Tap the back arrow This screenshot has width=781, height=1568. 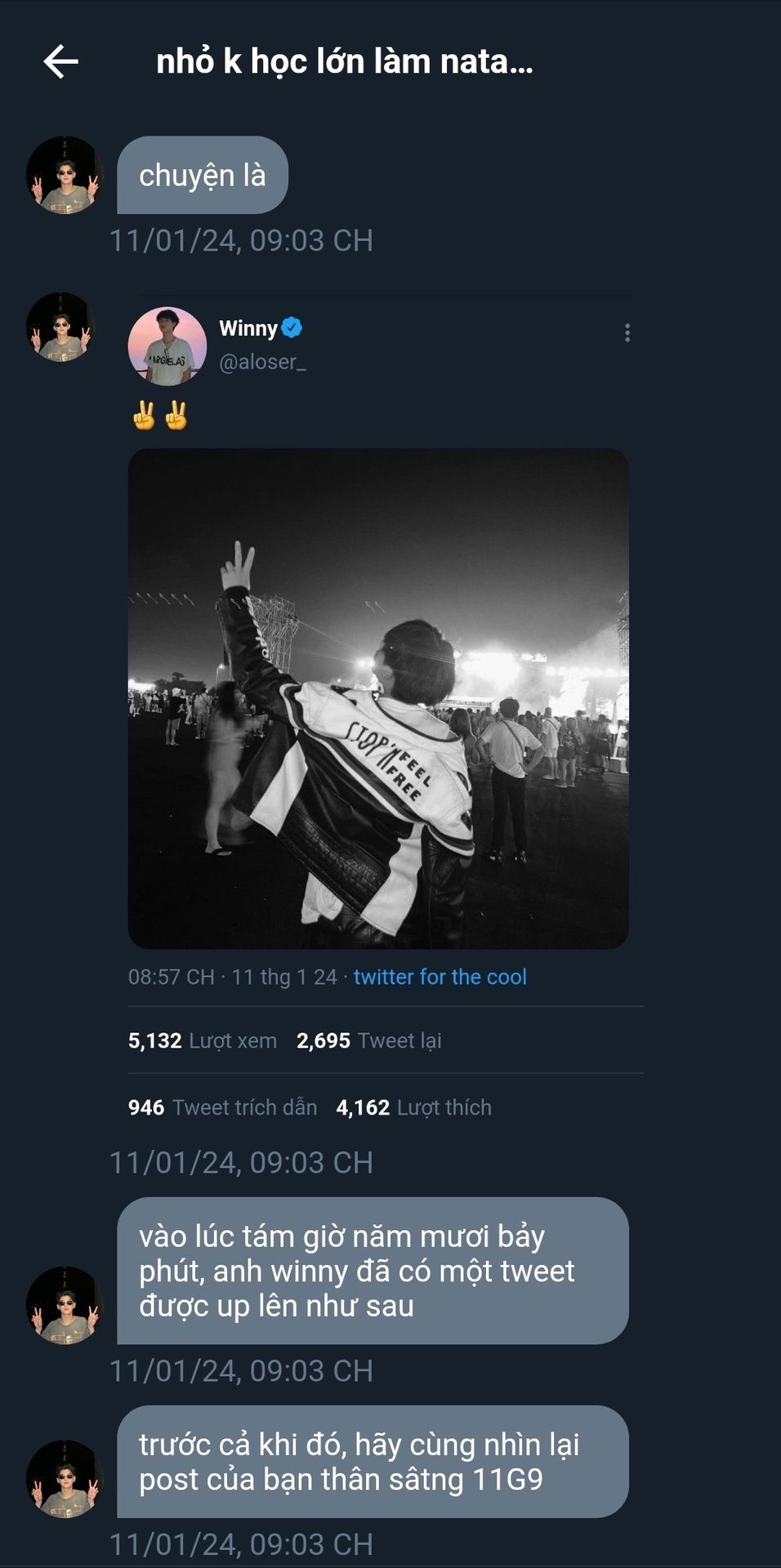tap(61, 62)
